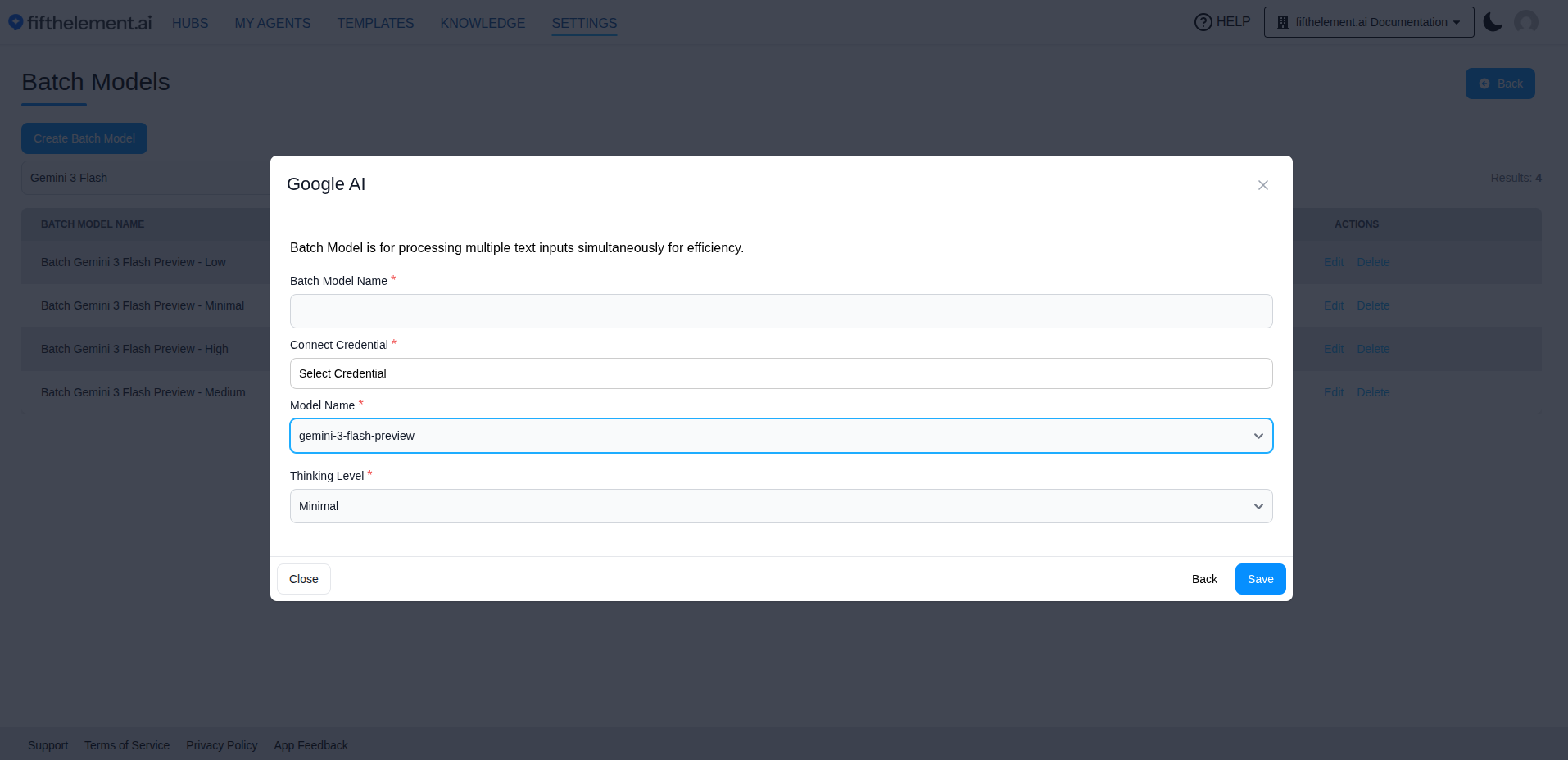Close the Google AI dialog with X
This screenshot has height=760, width=1568.
click(x=1263, y=185)
